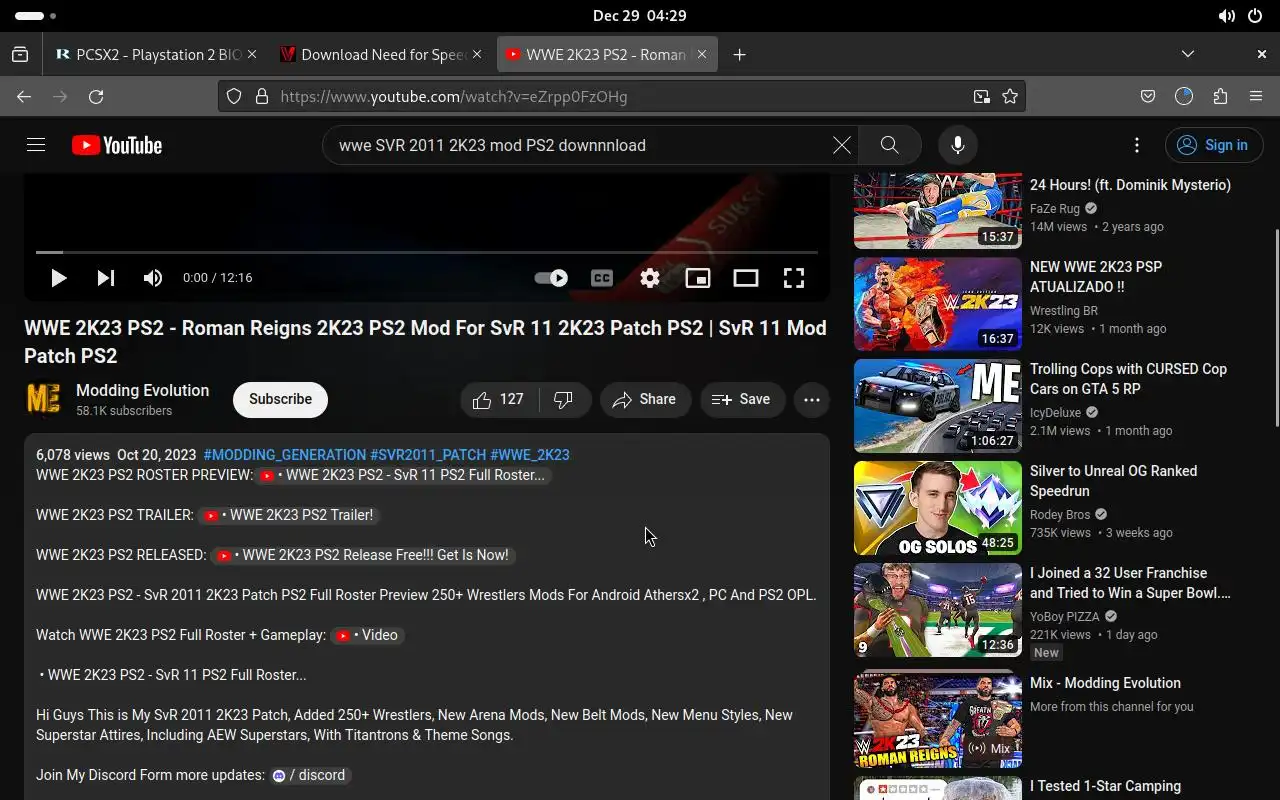Open the Firefox application menu
This screenshot has height=800, width=1280.
[1256, 97]
